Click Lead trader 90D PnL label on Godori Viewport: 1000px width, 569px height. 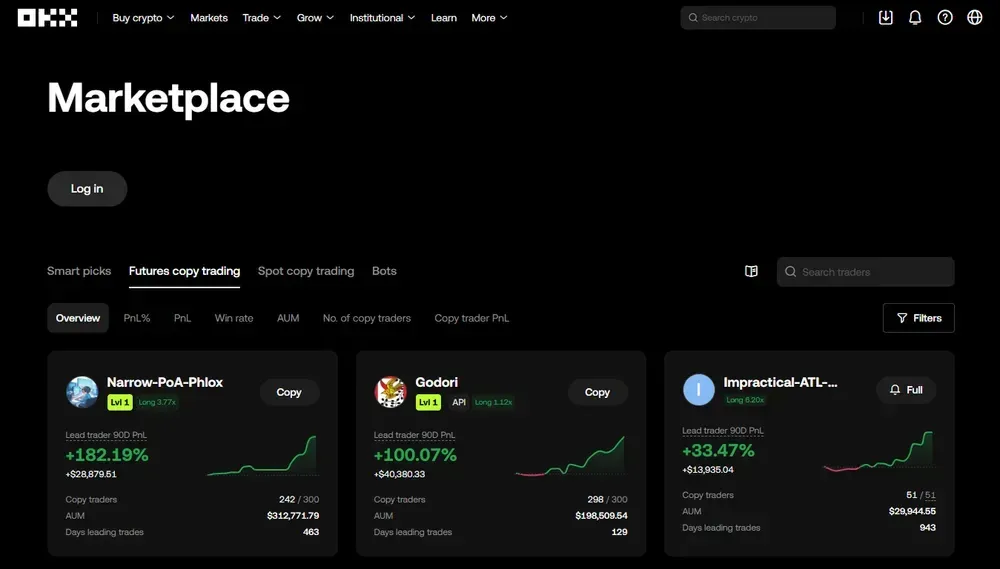(415, 435)
